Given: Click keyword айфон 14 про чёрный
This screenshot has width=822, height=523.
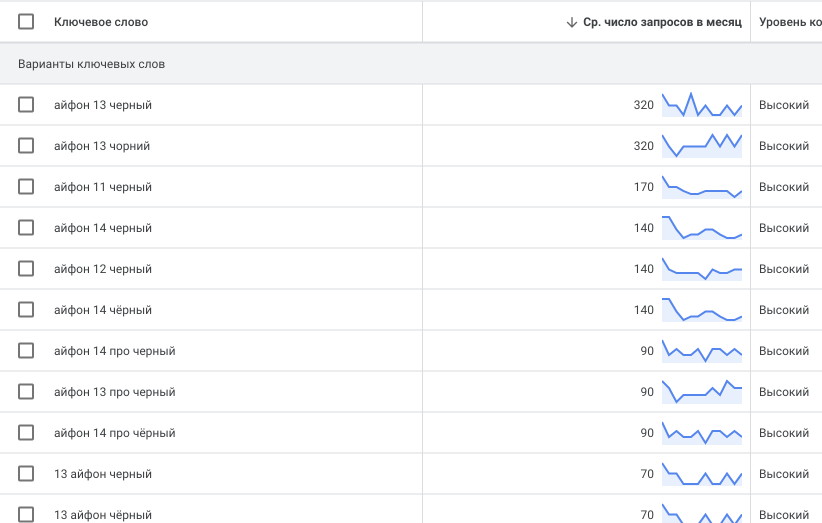Looking at the screenshot, I should pyautogui.click(x=114, y=433).
